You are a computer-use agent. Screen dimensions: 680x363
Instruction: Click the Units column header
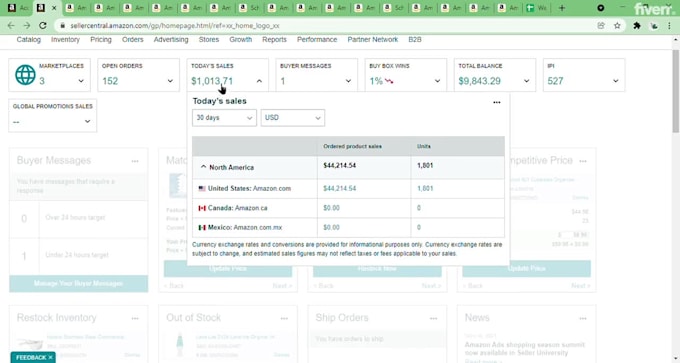click(x=424, y=147)
